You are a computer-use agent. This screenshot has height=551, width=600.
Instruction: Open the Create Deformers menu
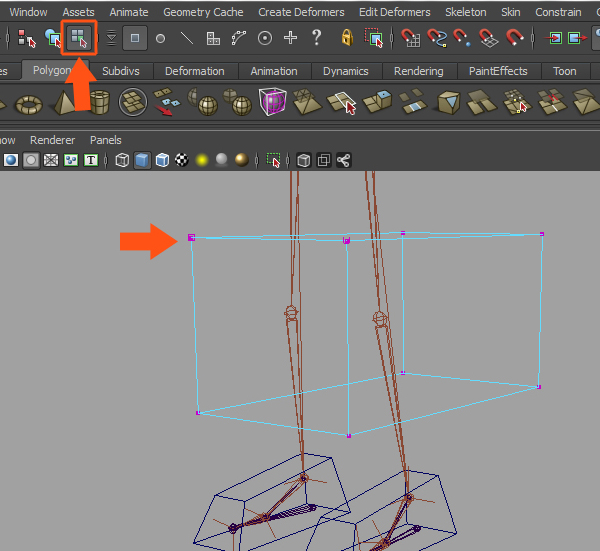(x=301, y=12)
